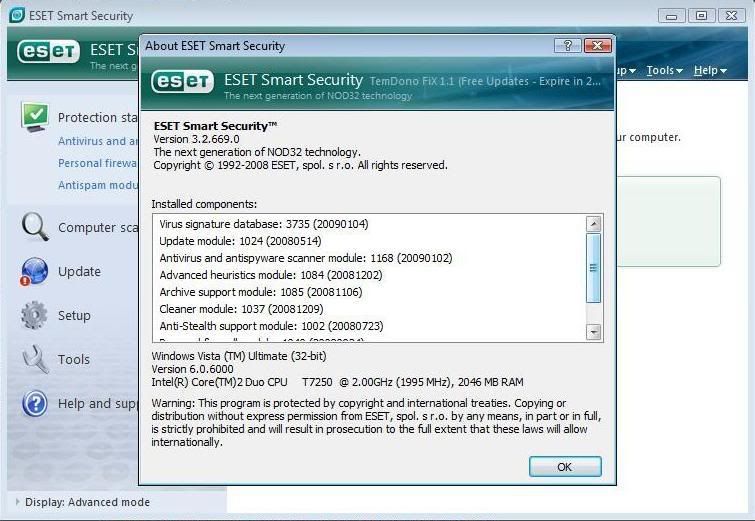Click the Antispam module link
The width and height of the screenshot is (755, 521).
click(98, 185)
